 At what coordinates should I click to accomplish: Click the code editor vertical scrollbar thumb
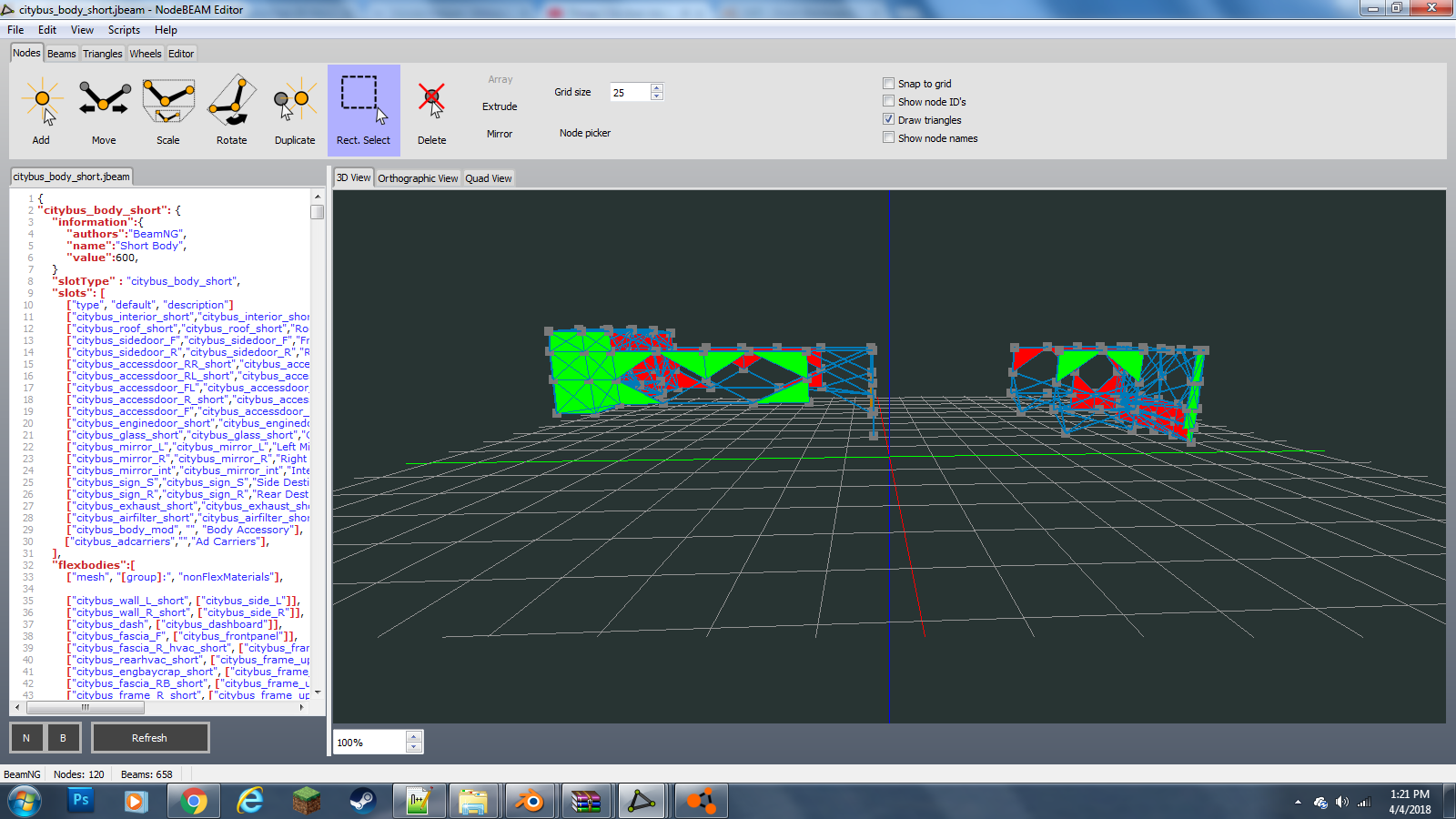pos(317,212)
